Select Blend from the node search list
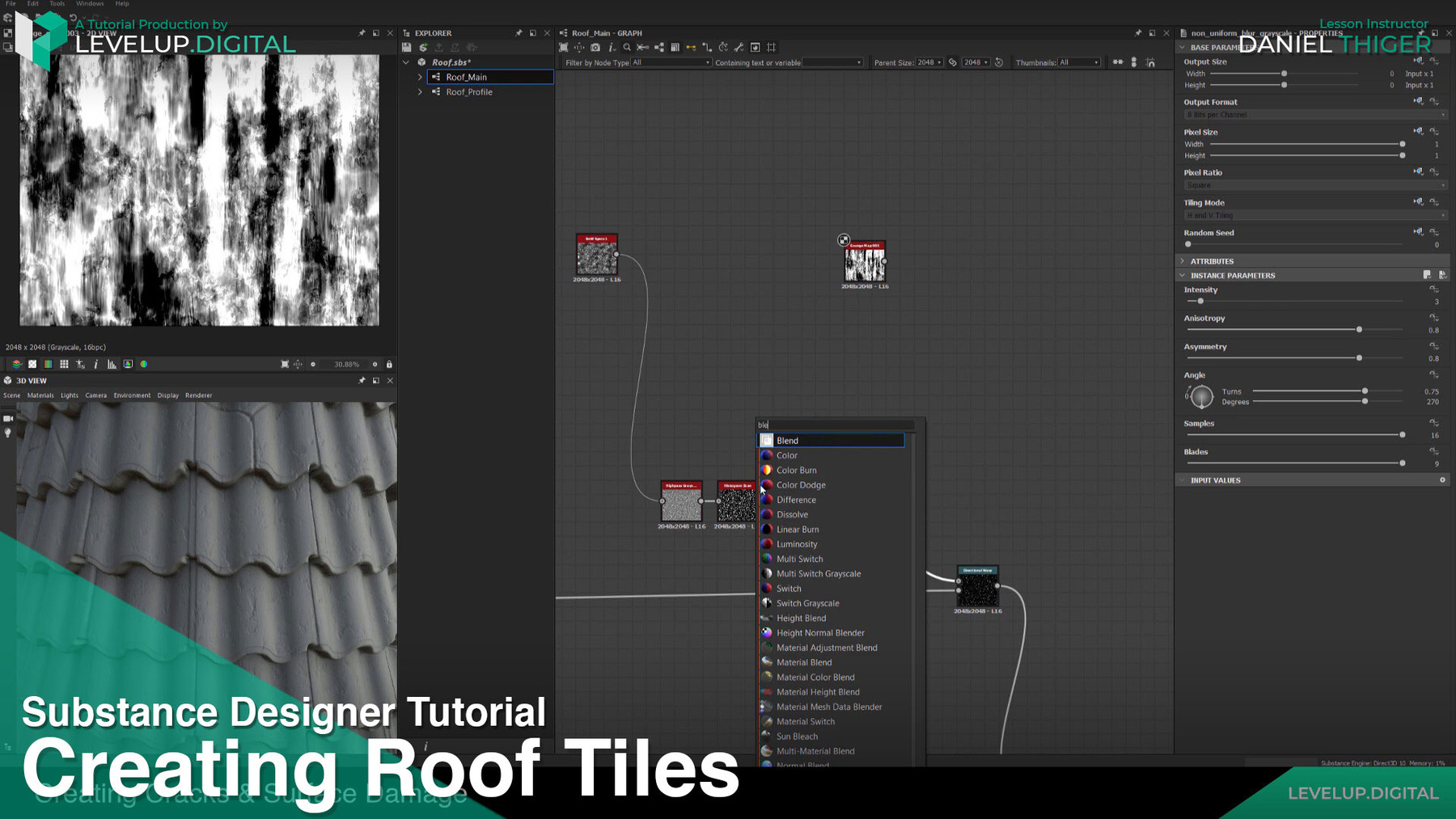The height and width of the screenshot is (819, 1456). coord(831,441)
